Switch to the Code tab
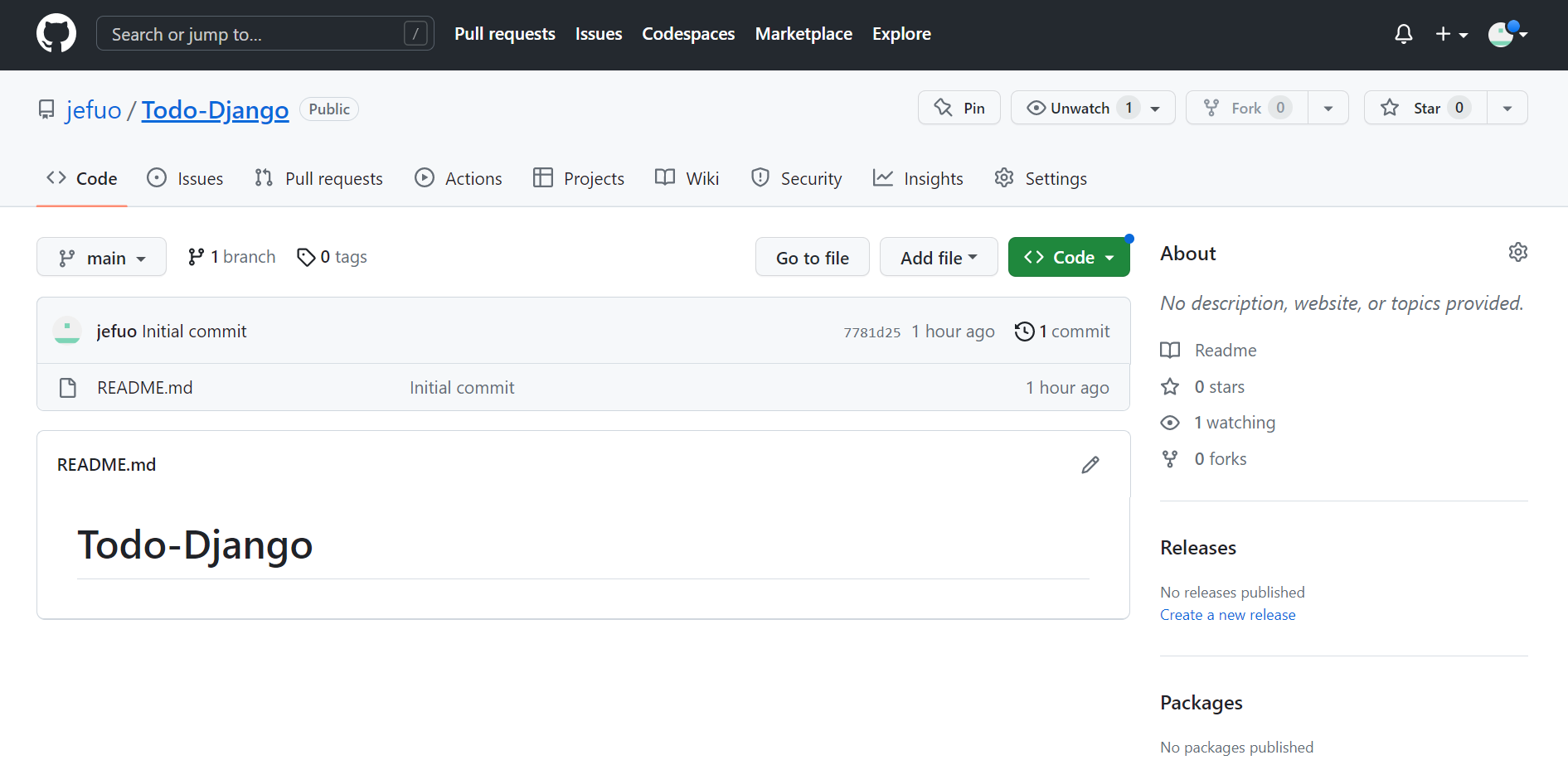The width and height of the screenshot is (1568, 760). 82,178
